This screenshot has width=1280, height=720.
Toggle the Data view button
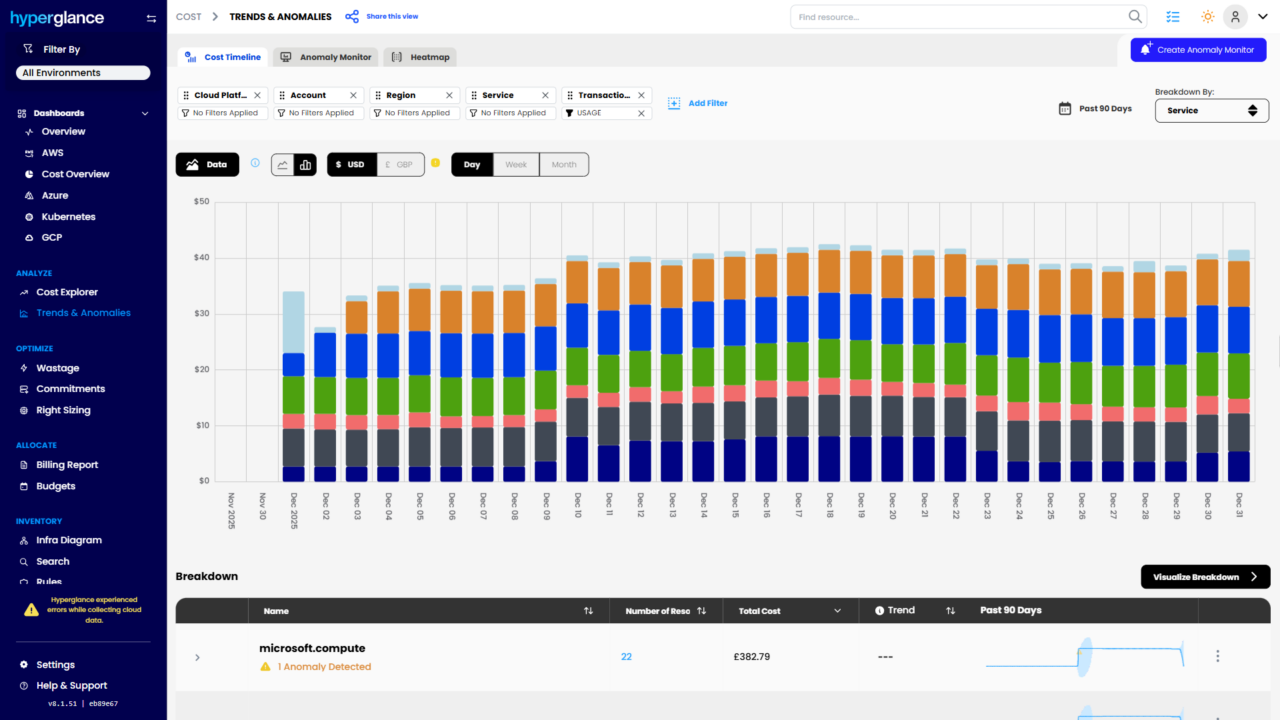(207, 165)
